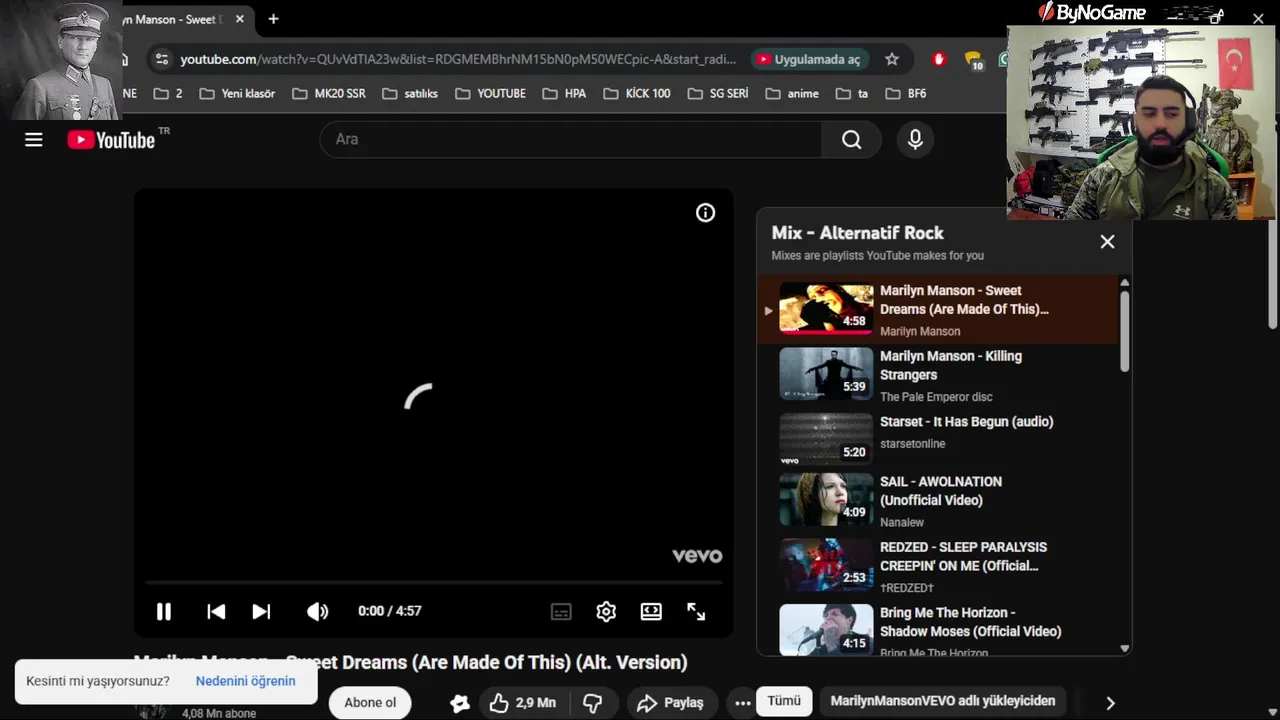View site information icon in address bar

[x=162, y=59]
